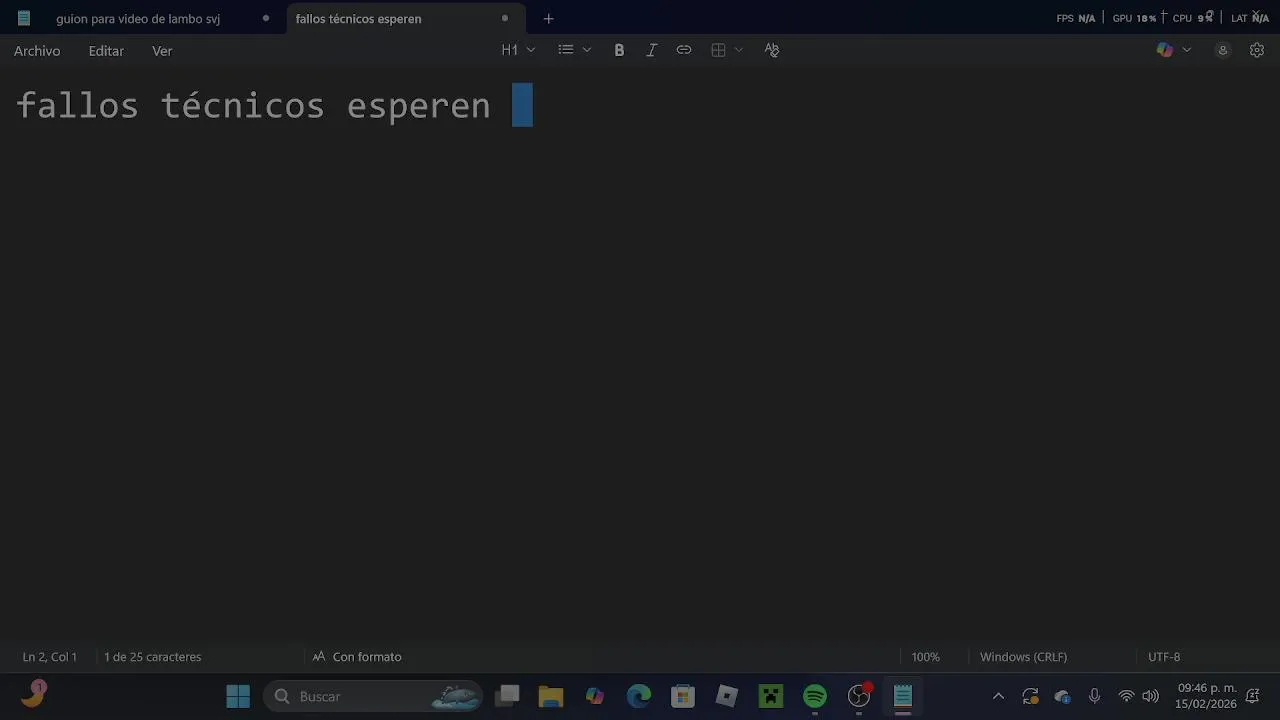Toggle bold formatting in the toolbar

[619, 50]
